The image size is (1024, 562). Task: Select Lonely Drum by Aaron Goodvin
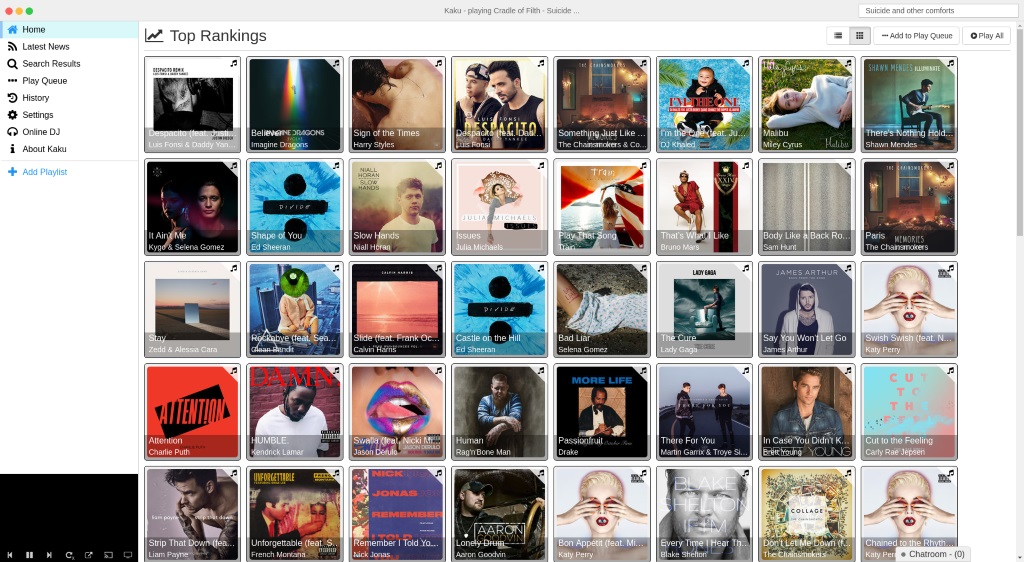[500, 514]
